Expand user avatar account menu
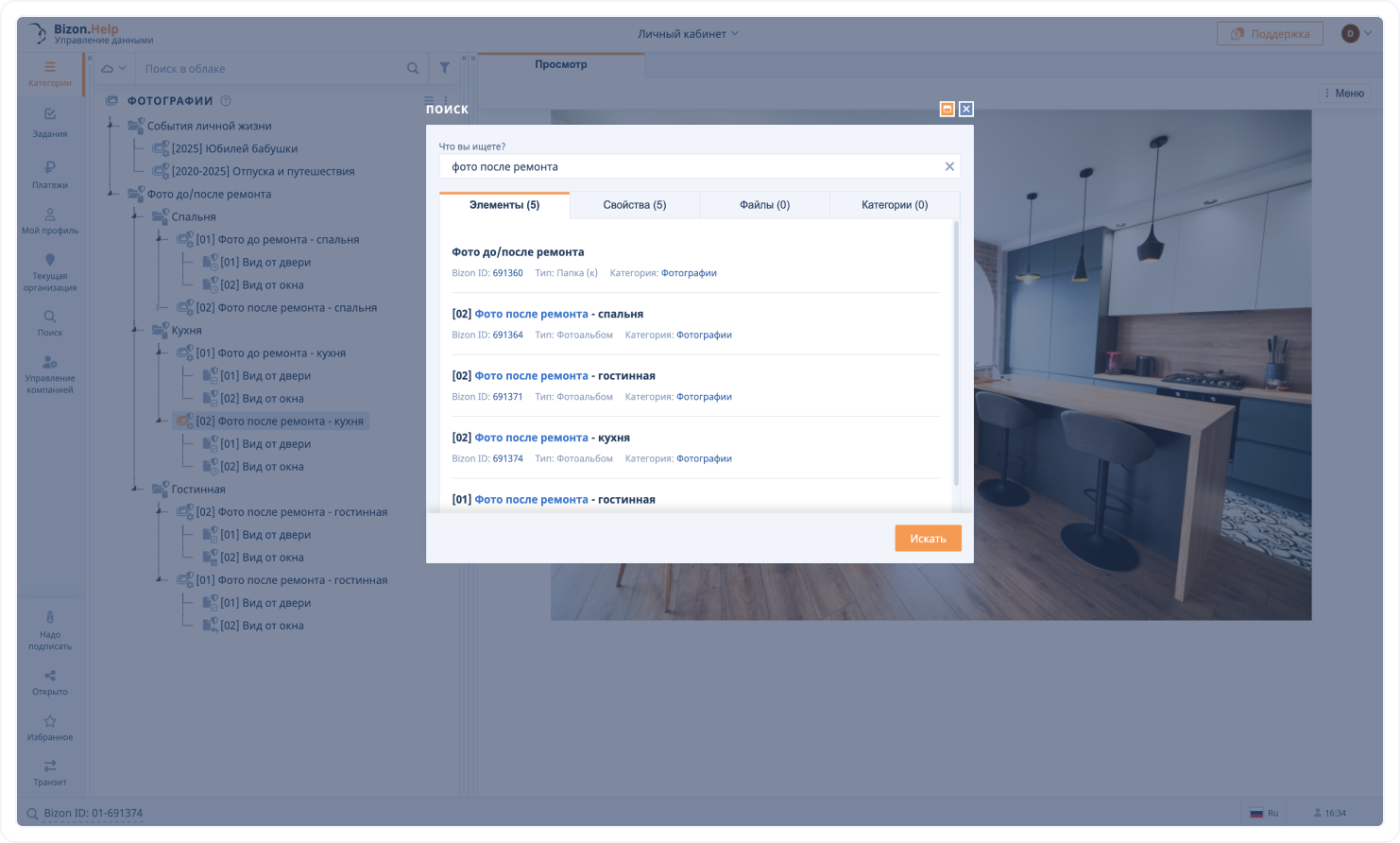The image size is (1400, 843). coord(1357,34)
